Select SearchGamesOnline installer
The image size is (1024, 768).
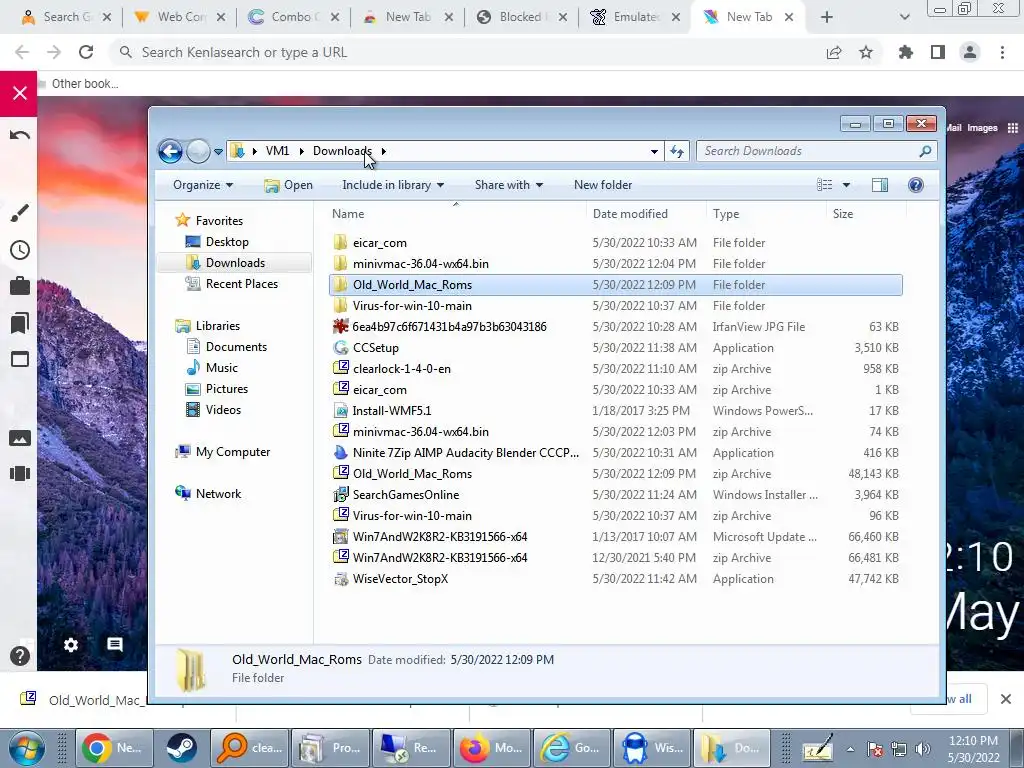coord(615,494)
